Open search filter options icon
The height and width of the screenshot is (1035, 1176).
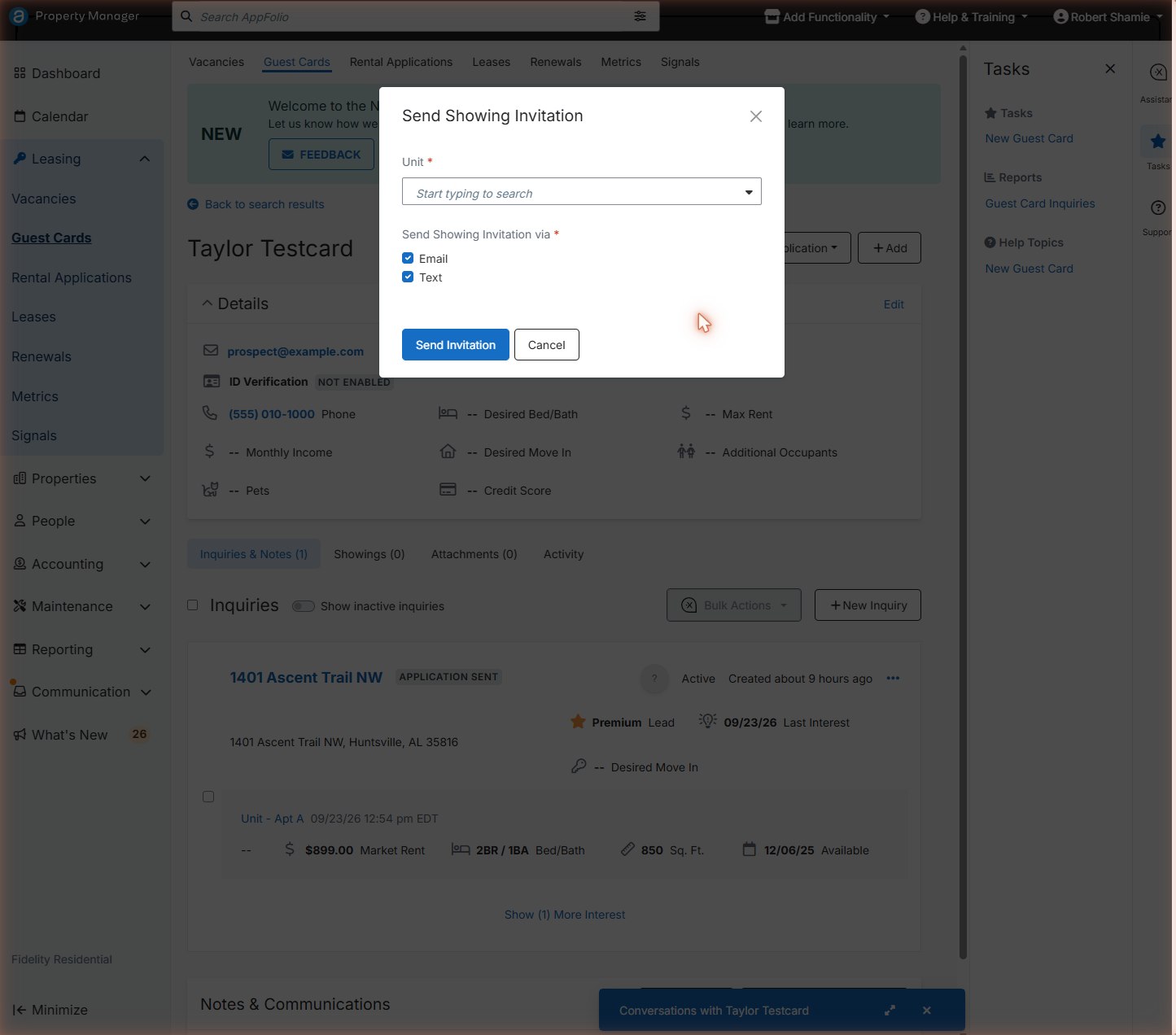640,16
